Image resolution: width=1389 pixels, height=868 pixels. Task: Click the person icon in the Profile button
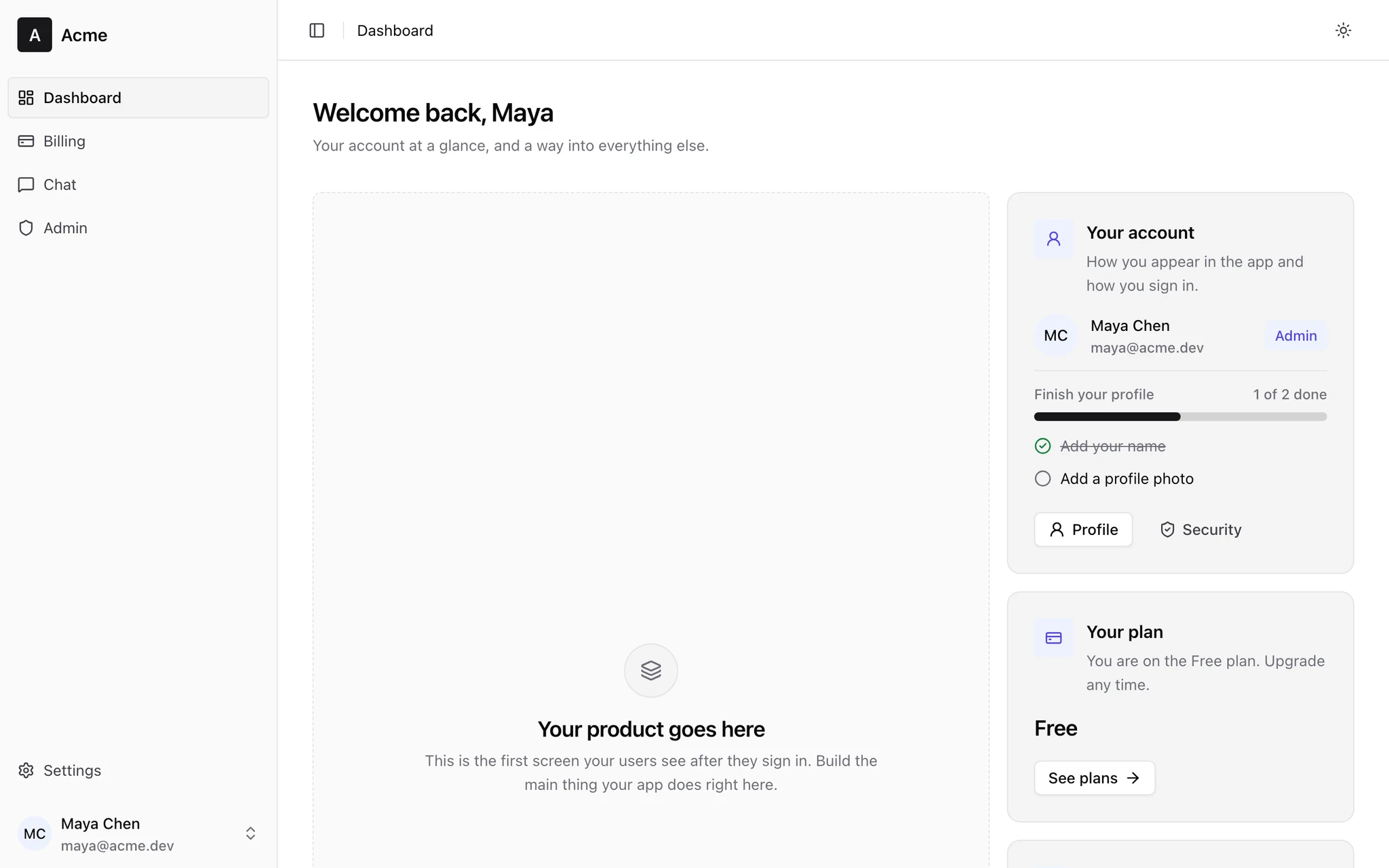[1057, 530]
